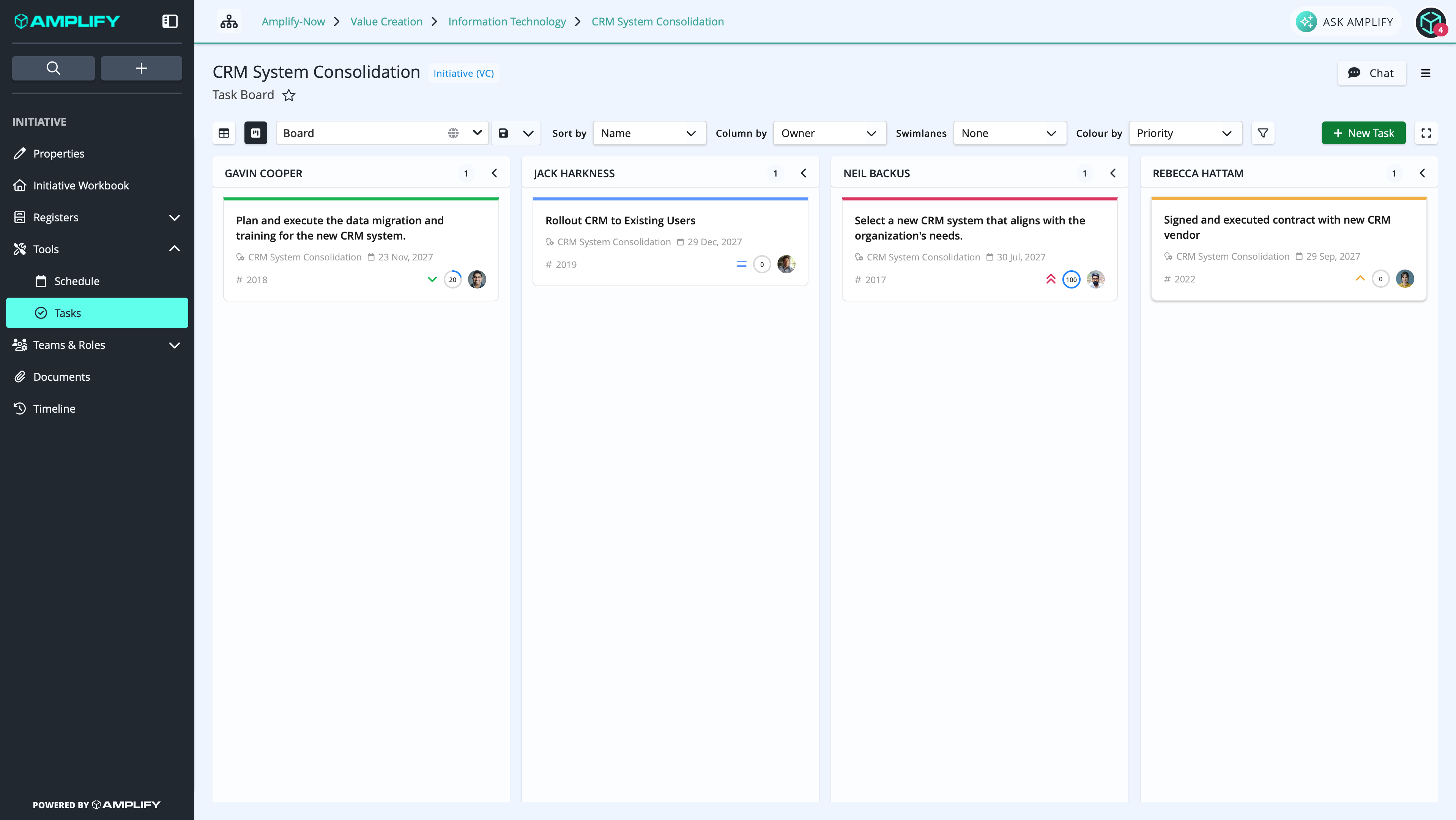Open the Sort by Name dropdown
The height and width of the screenshot is (820, 1456).
649,133
